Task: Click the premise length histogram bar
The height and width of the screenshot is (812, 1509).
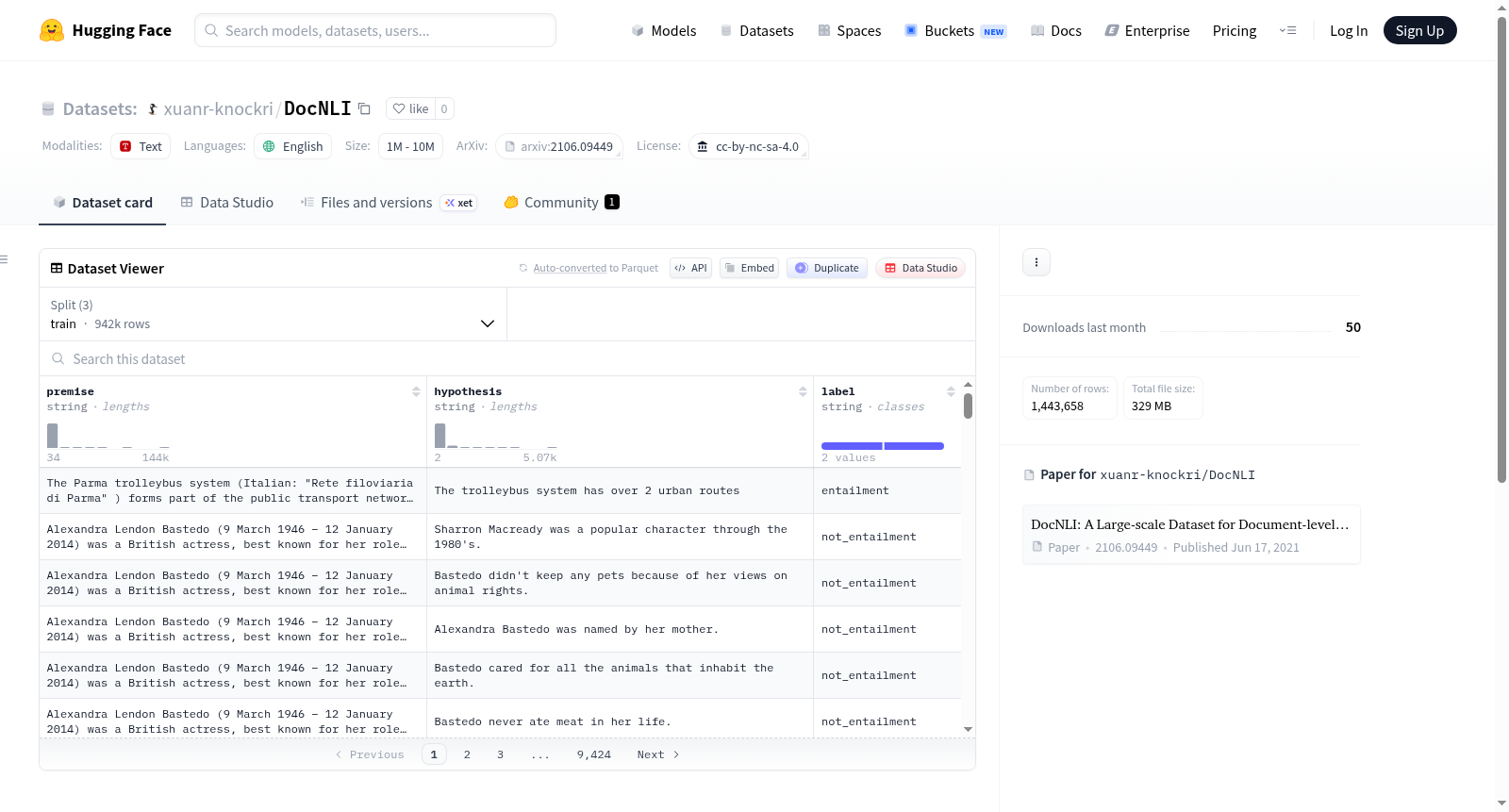Action: coord(53,436)
